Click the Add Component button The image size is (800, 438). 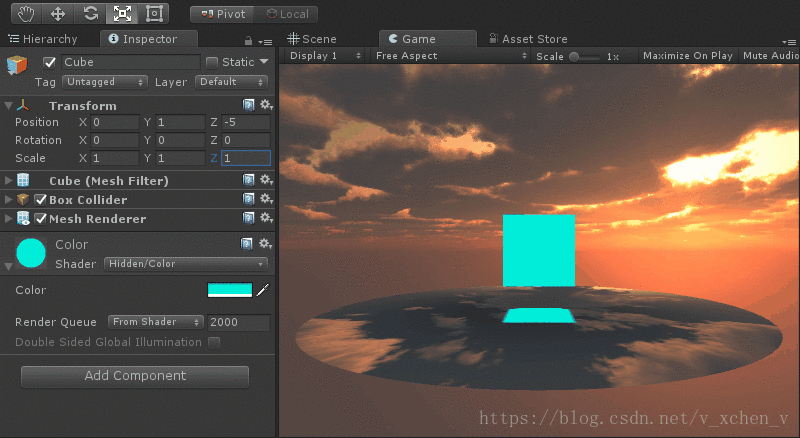coord(135,376)
